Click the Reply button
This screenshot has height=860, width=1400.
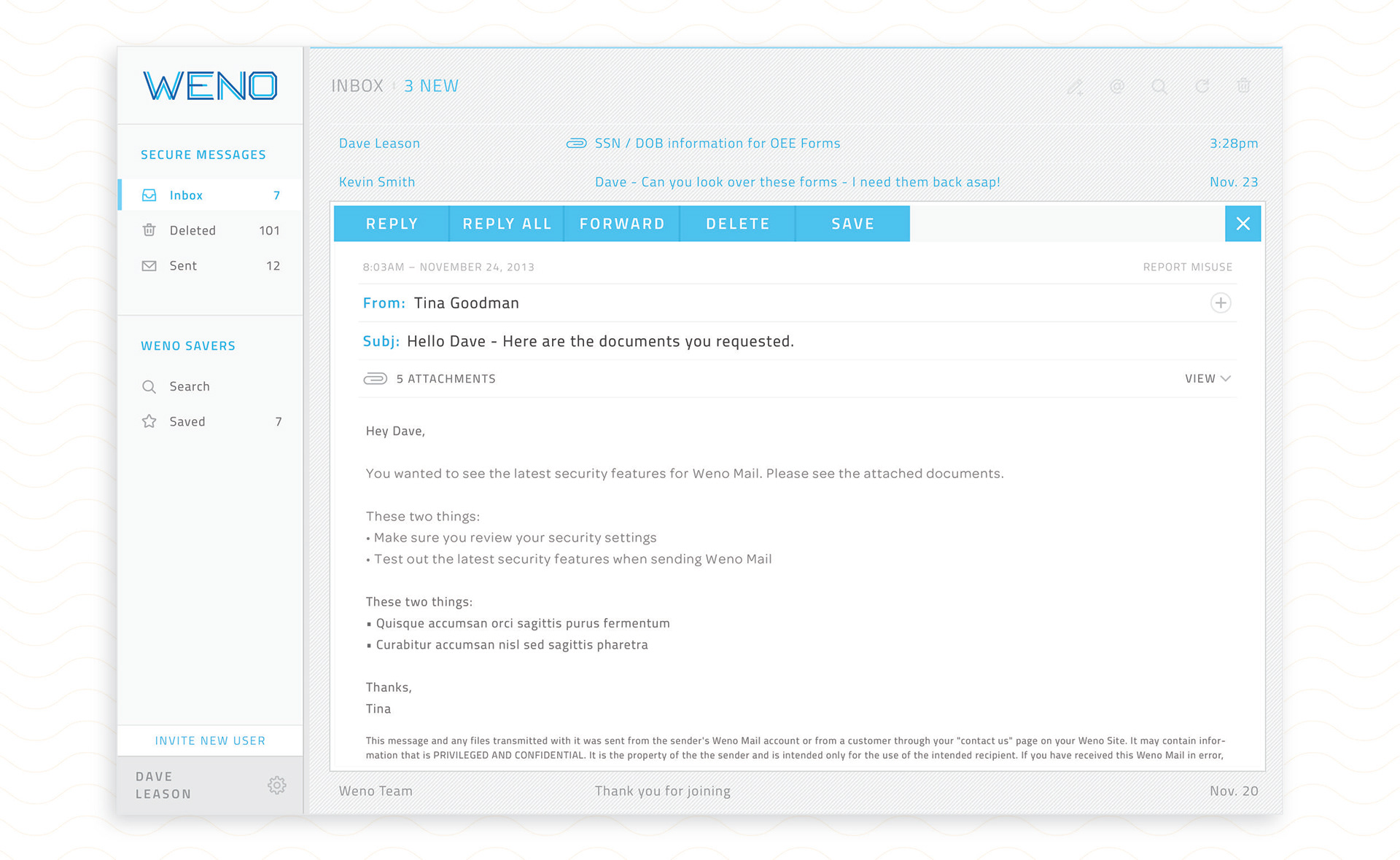click(x=392, y=224)
